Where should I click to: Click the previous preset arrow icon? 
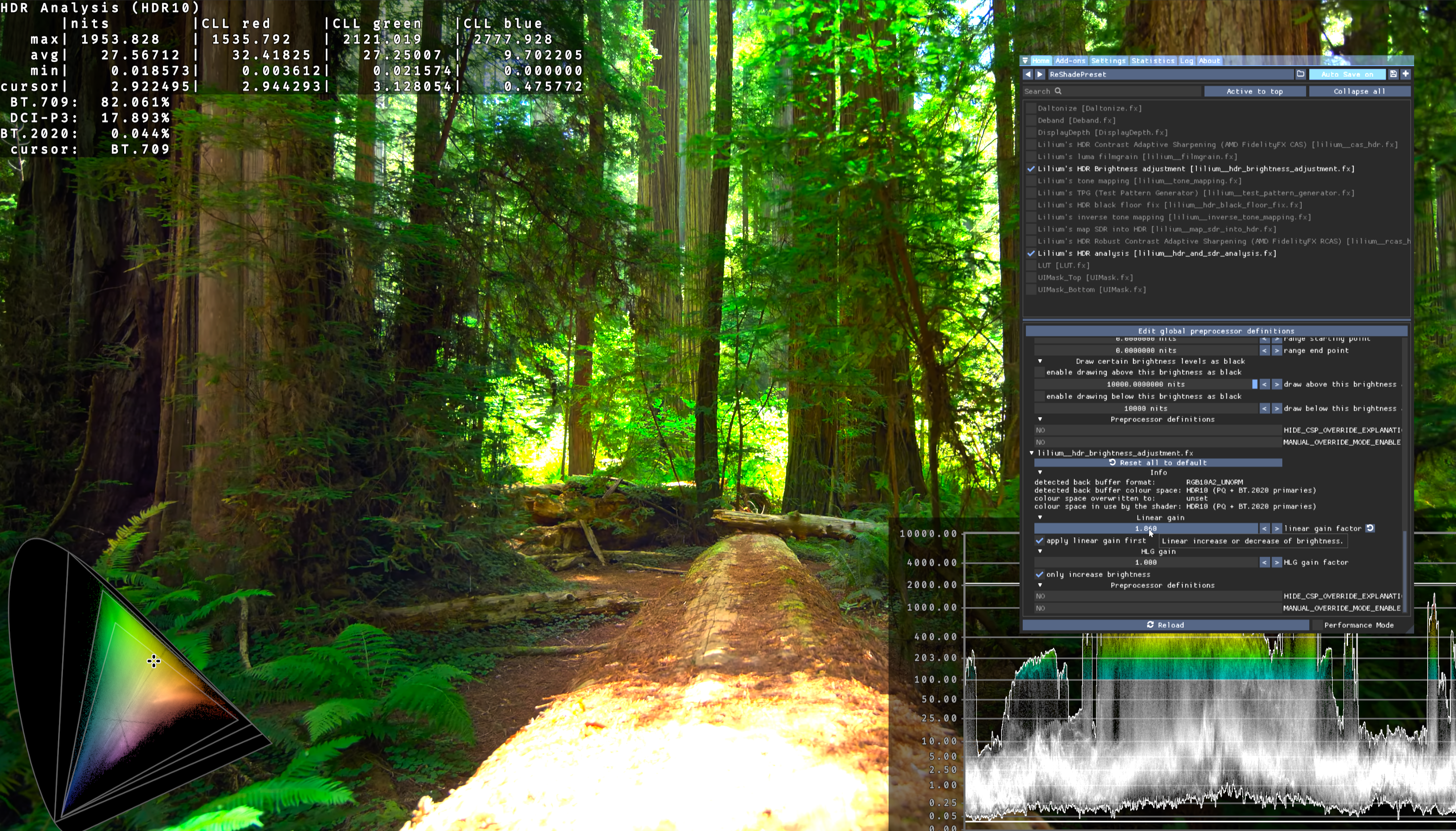pos(1028,74)
